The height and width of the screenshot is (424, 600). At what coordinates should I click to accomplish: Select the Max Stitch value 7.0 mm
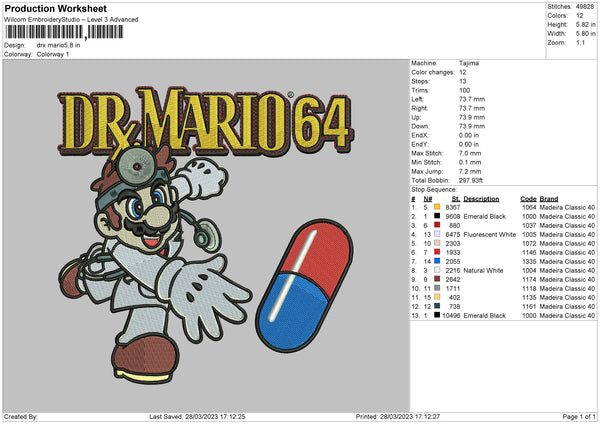[470, 153]
